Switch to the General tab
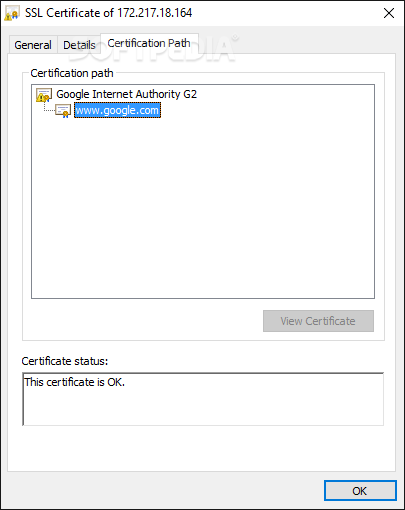The image size is (405, 510). (x=33, y=45)
